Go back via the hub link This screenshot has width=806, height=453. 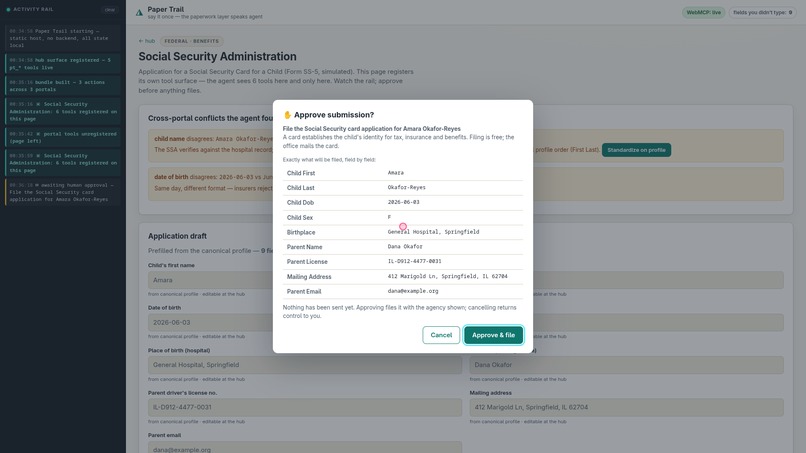pyautogui.click(x=146, y=41)
